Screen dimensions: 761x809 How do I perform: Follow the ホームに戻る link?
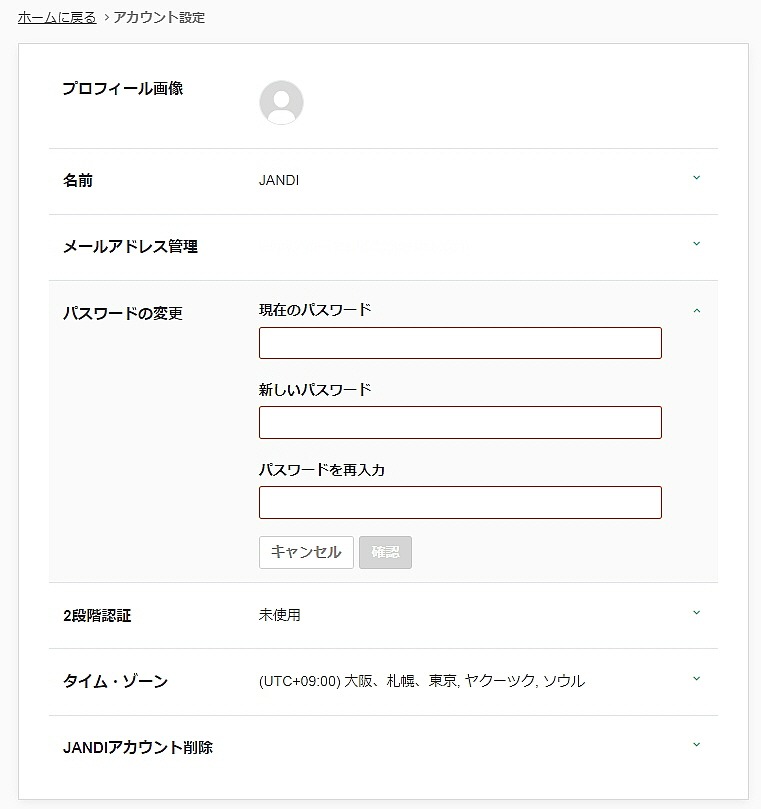click(x=57, y=18)
